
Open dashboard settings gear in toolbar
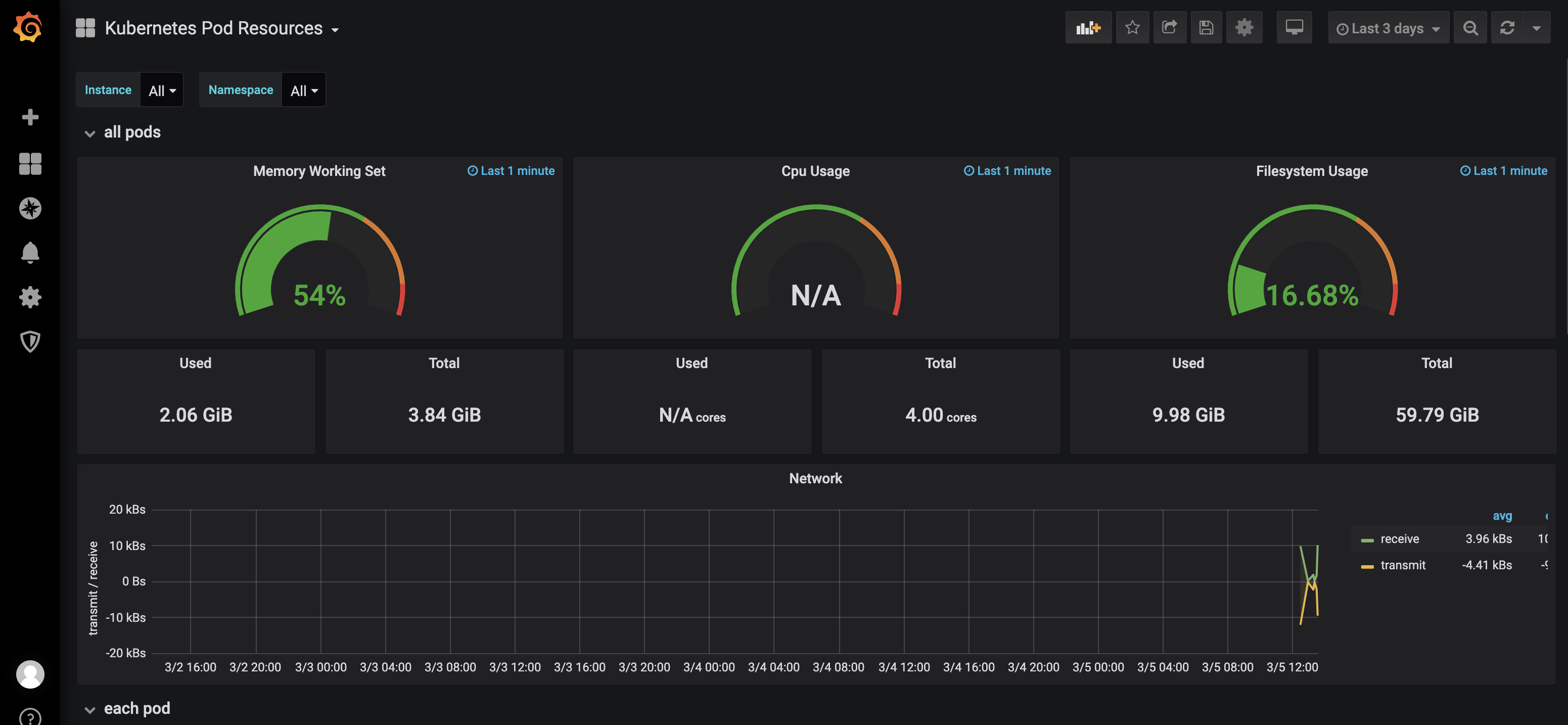1243,28
